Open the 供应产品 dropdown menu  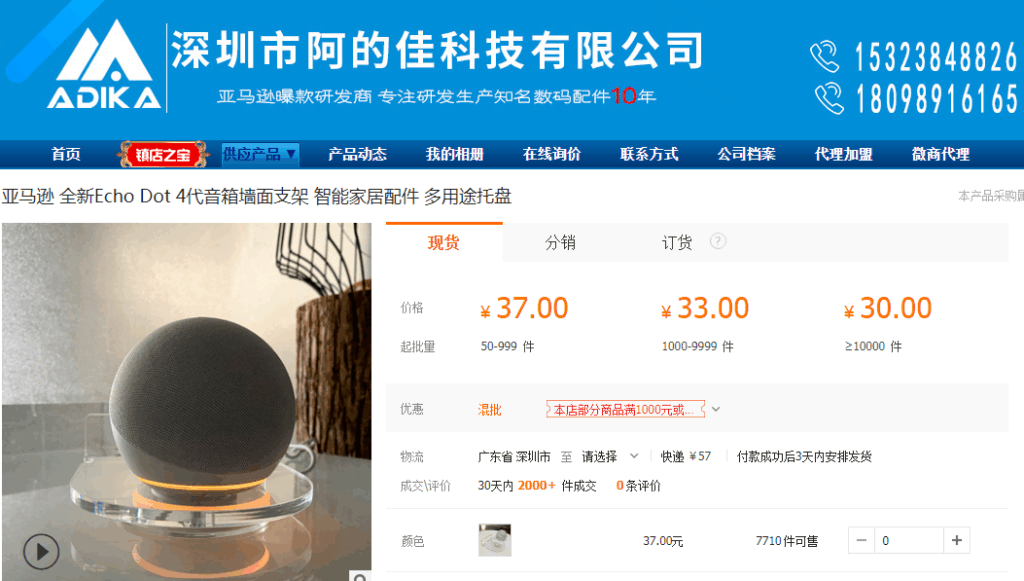coord(260,154)
